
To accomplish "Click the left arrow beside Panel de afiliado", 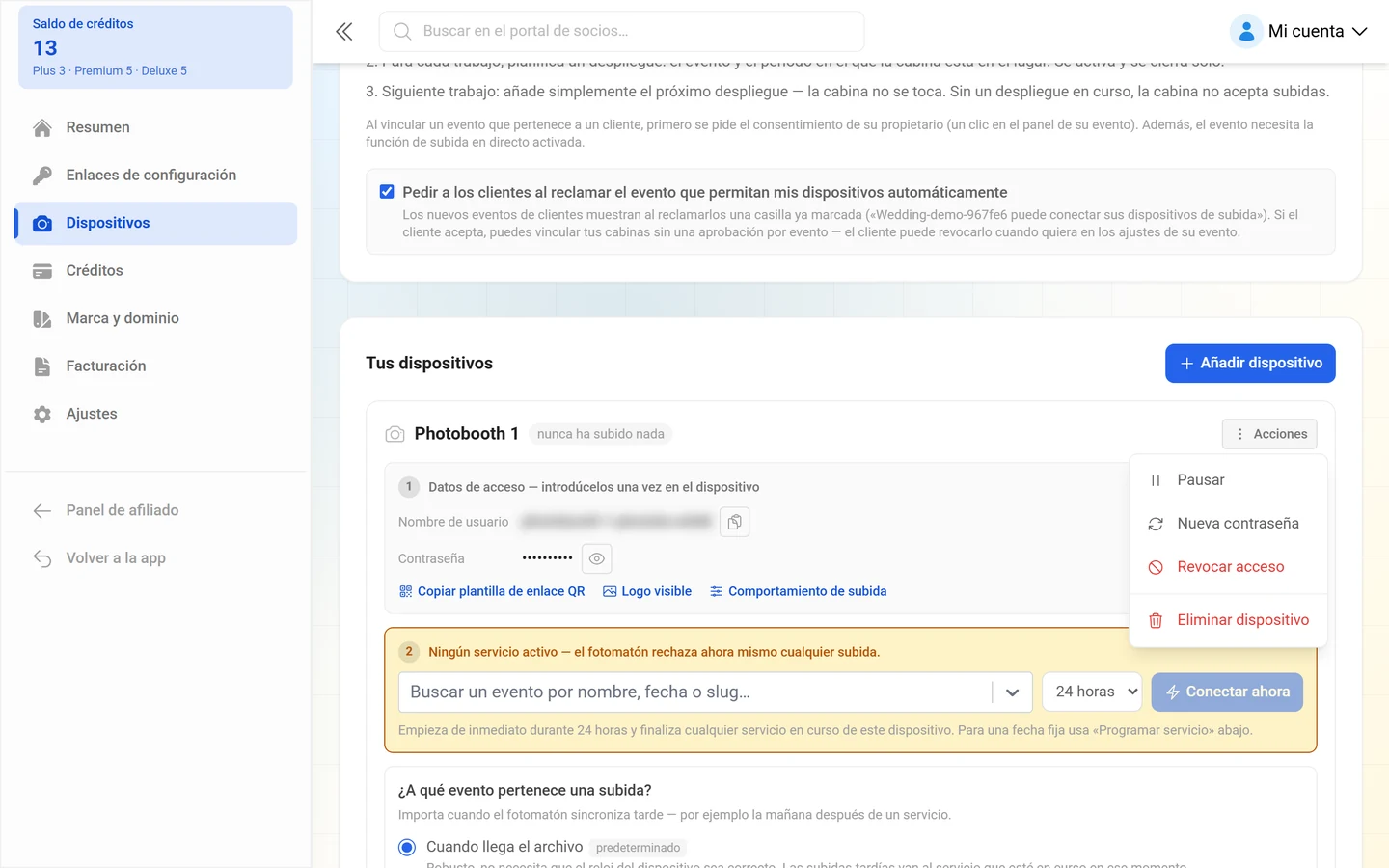I will [x=42, y=510].
